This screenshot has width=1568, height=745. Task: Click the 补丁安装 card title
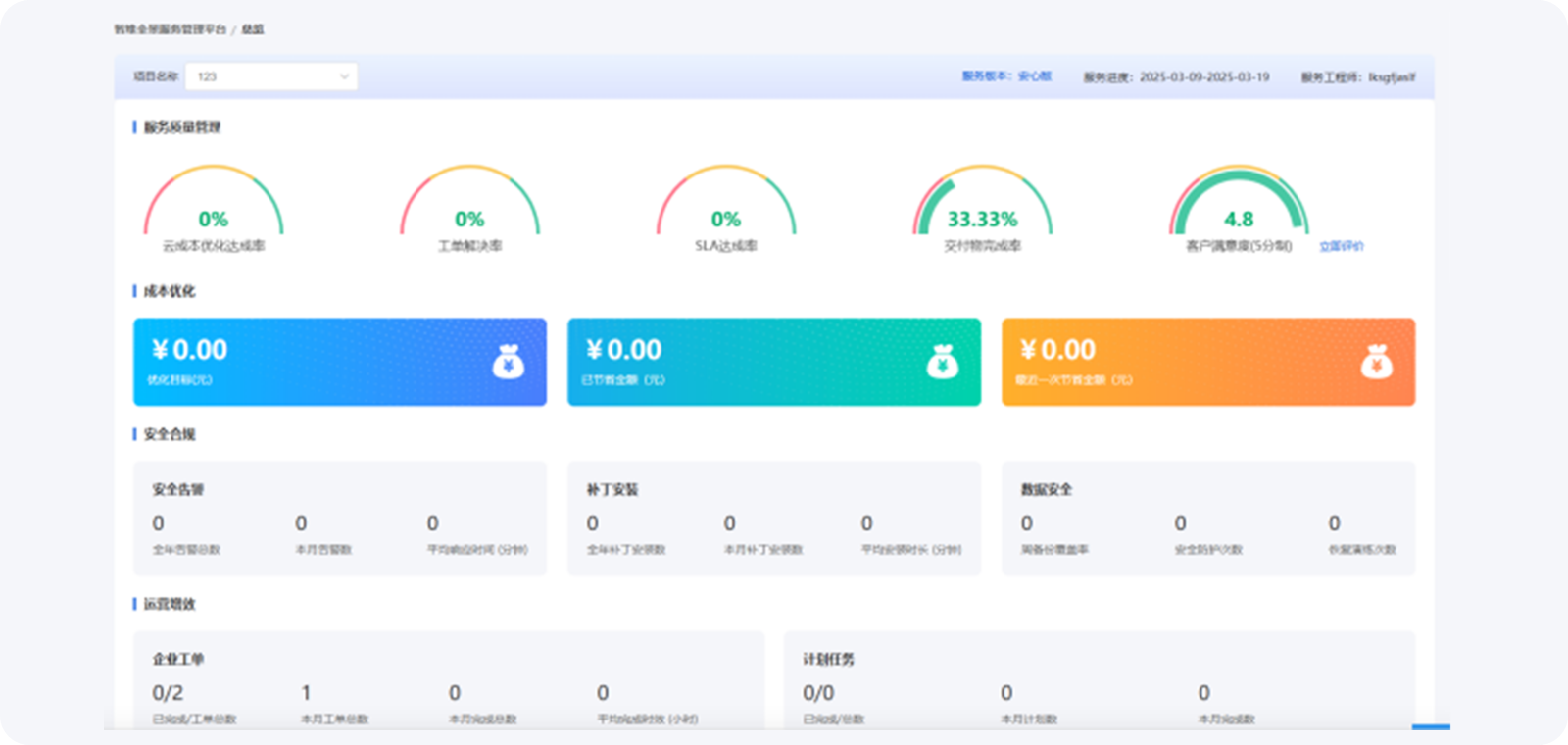click(x=612, y=489)
